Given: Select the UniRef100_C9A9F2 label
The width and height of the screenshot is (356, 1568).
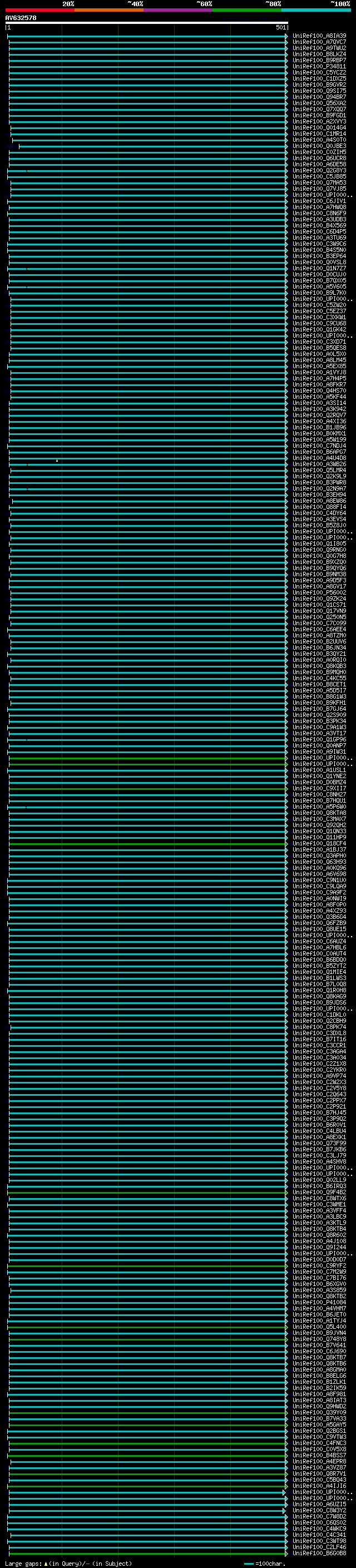Looking at the screenshot, I should point(319,892).
